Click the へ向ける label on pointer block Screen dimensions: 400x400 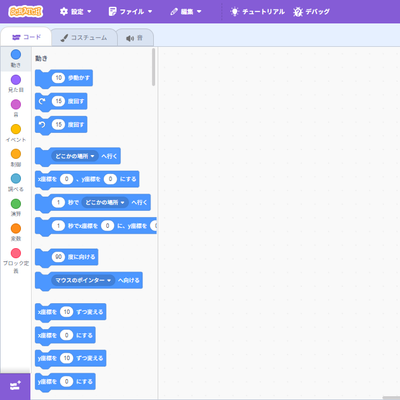129,280
